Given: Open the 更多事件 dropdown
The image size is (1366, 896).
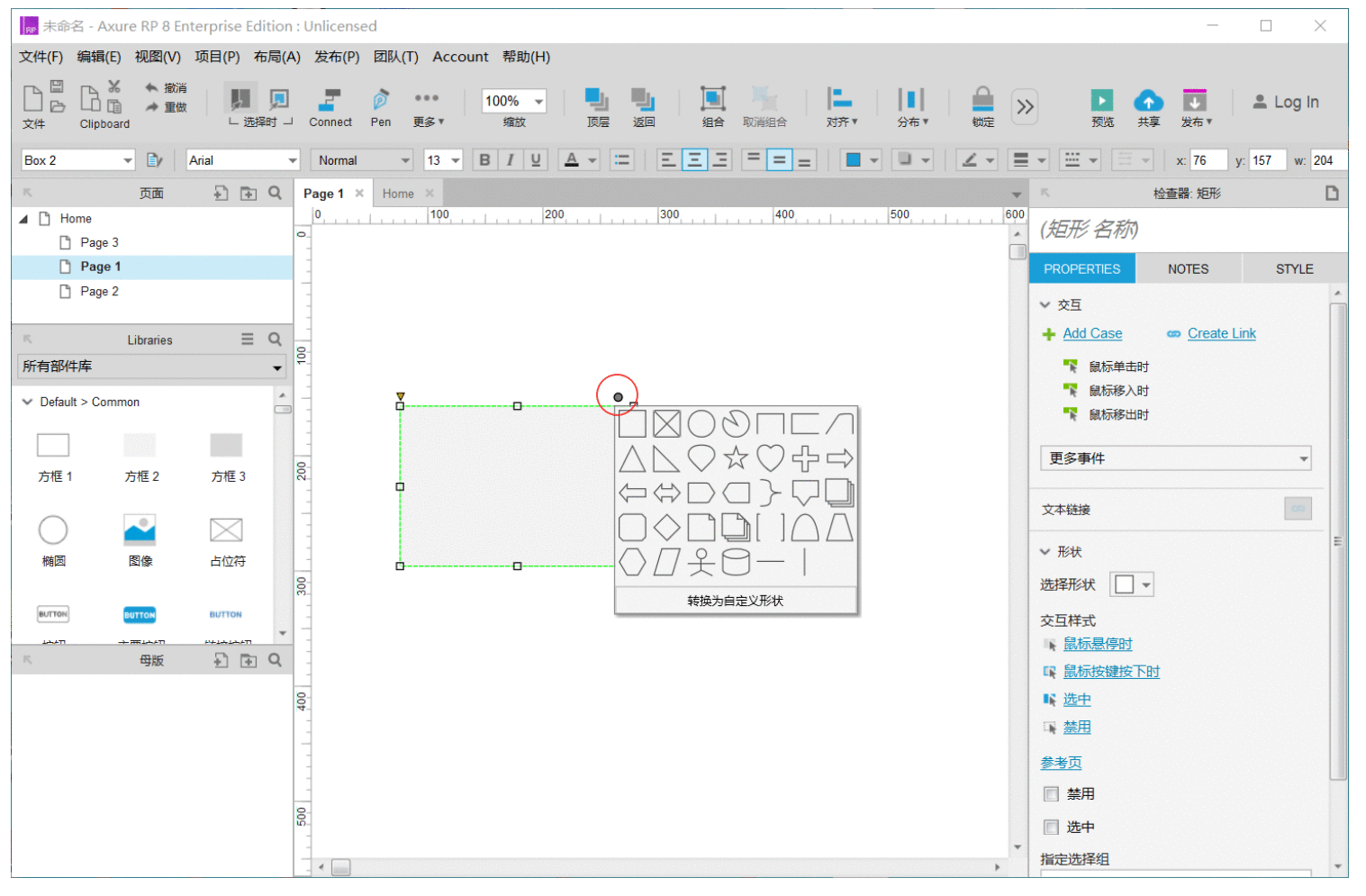Looking at the screenshot, I should [x=1175, y=458].
